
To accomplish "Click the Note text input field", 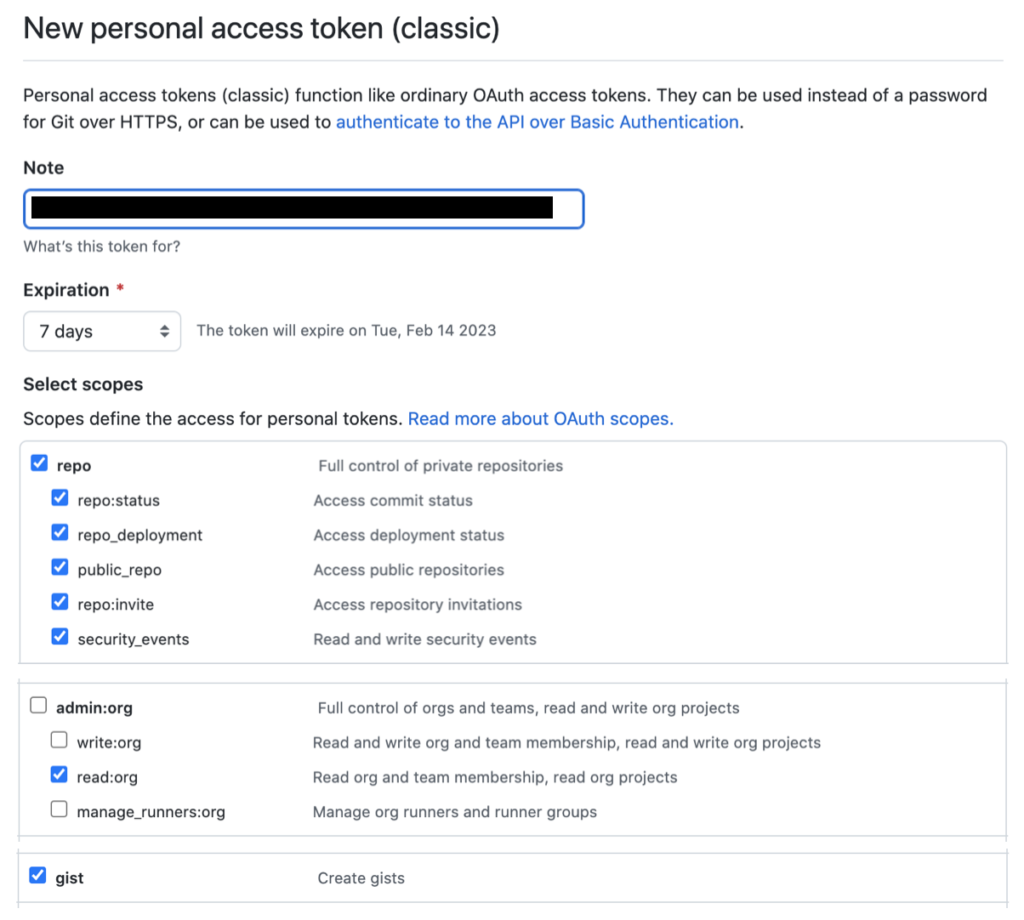I will [303, 209].
